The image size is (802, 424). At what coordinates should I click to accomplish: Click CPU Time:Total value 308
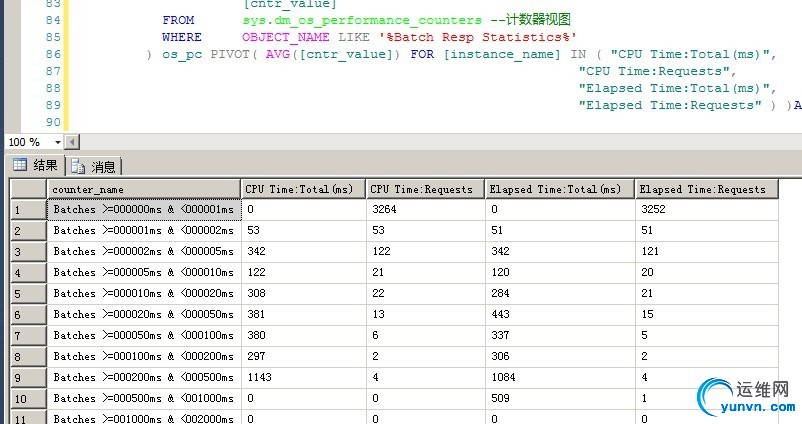pyautogui.click(x=304, y=293)
